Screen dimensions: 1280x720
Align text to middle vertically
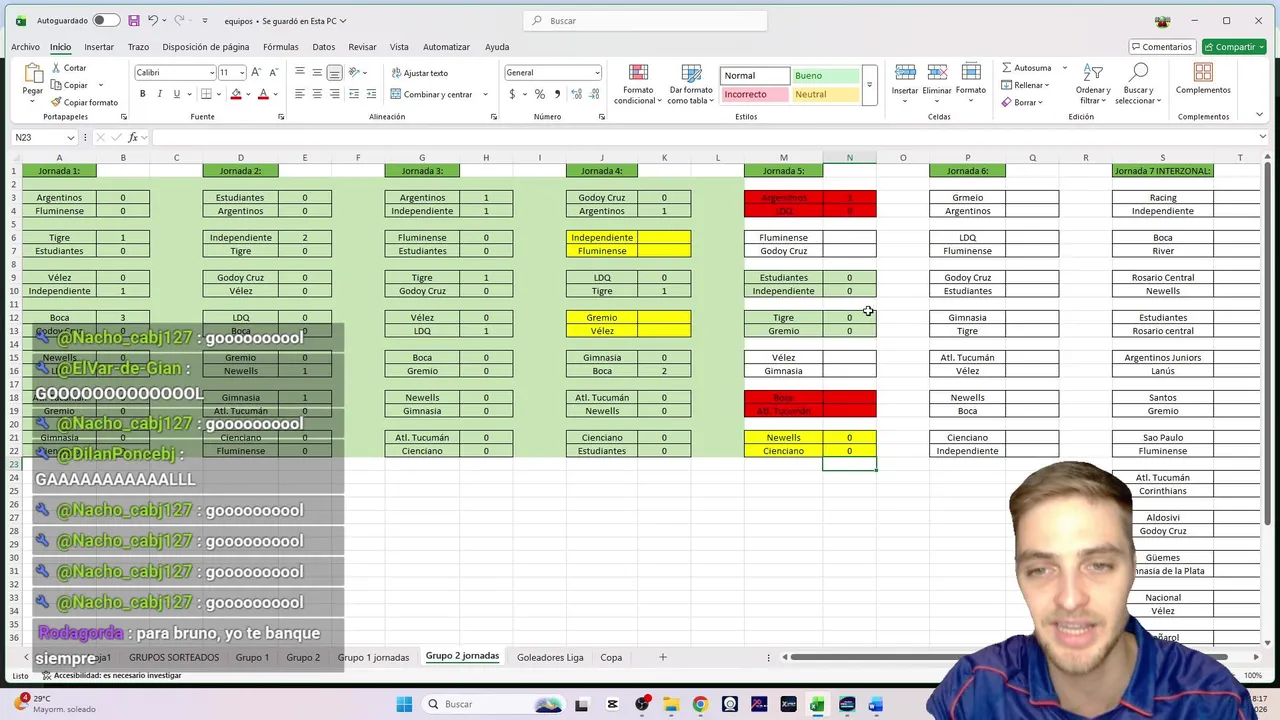pyautogui.click(x=317, y=72)
